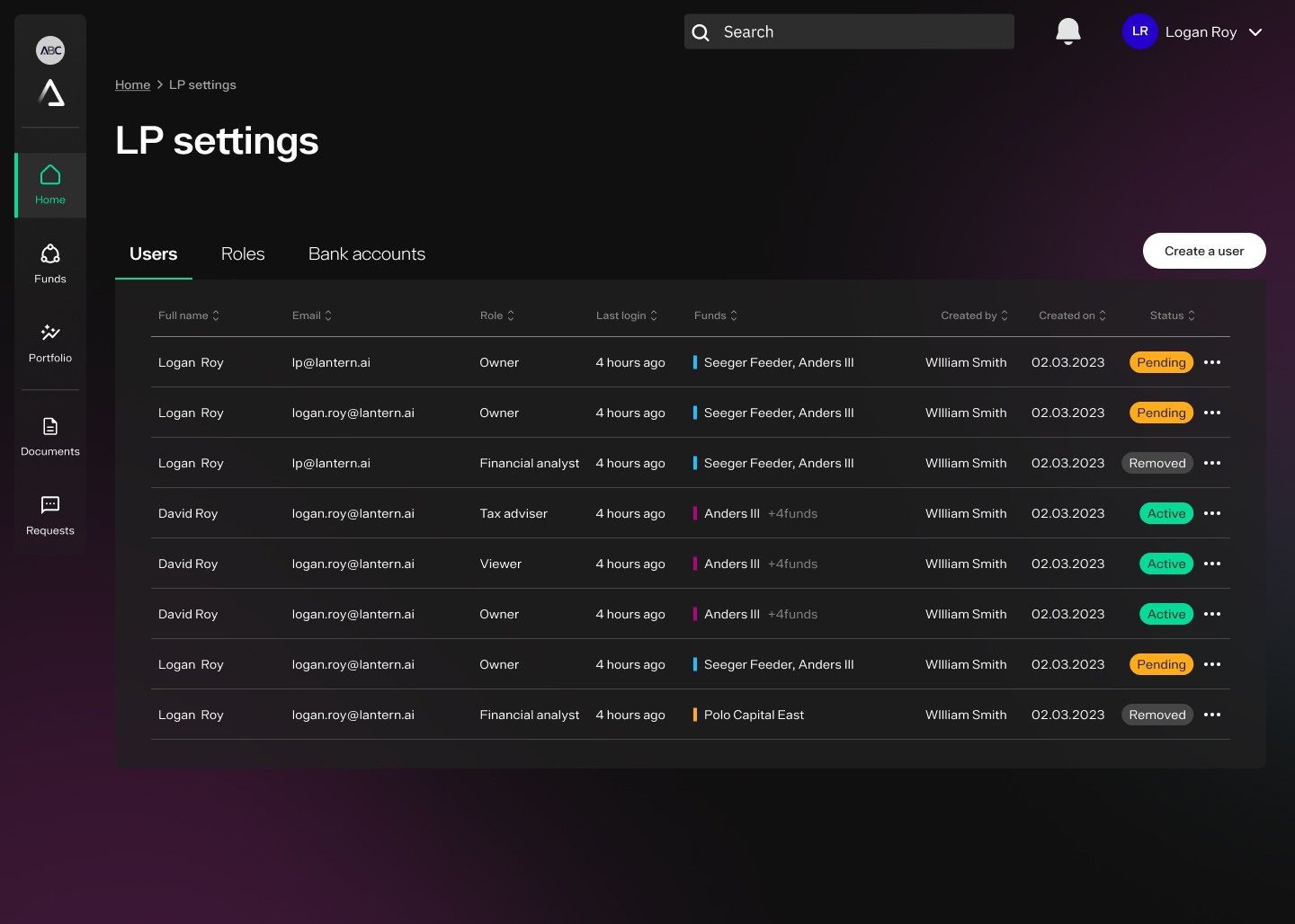Sort table by Created on
1295x924 pixels.
[1073, 315]
